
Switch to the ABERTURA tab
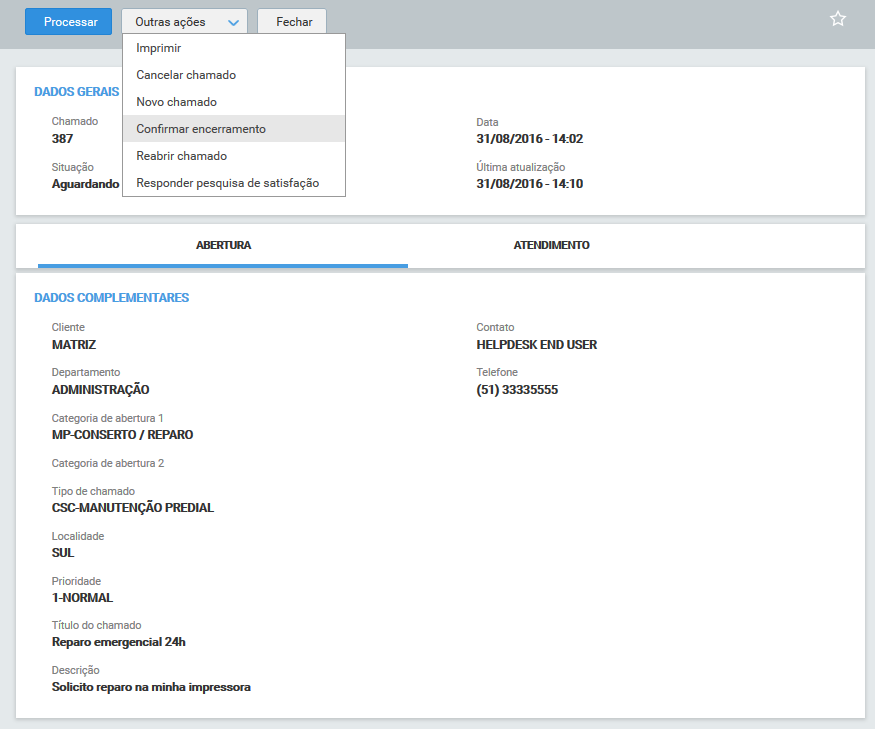[222, 244]
